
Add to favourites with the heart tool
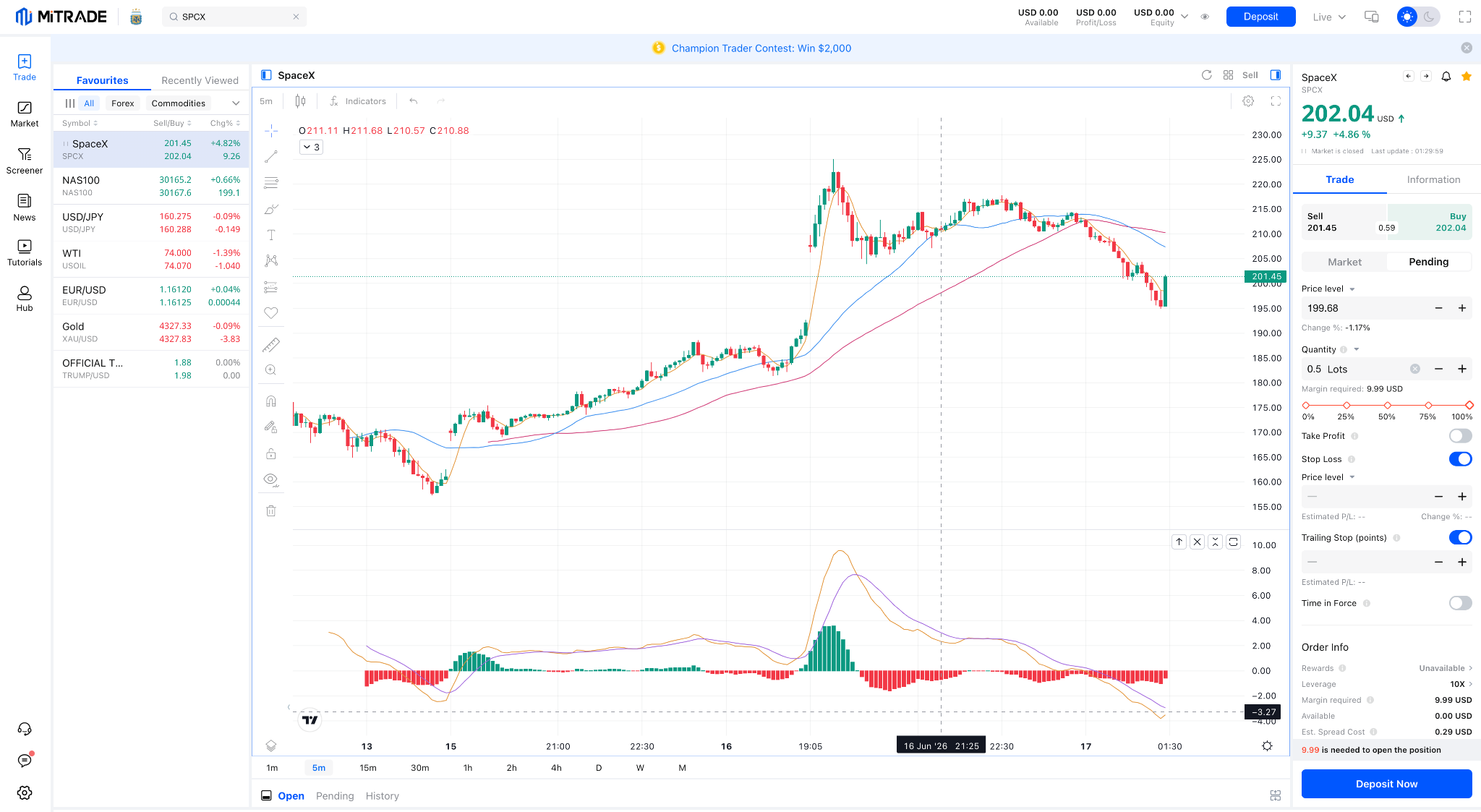click(271, 313)
